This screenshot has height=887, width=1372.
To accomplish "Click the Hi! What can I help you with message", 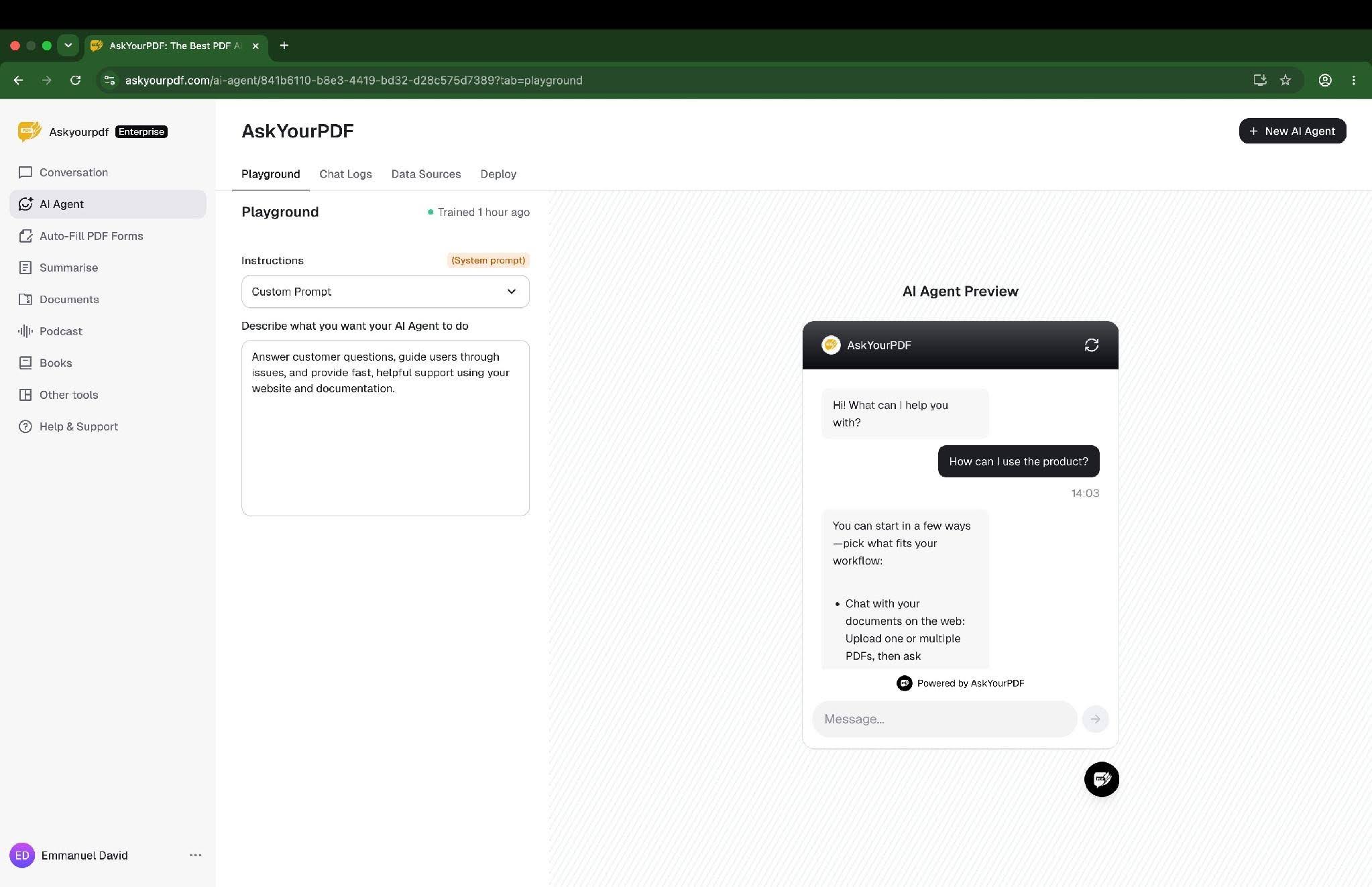I will pos(905,414).
